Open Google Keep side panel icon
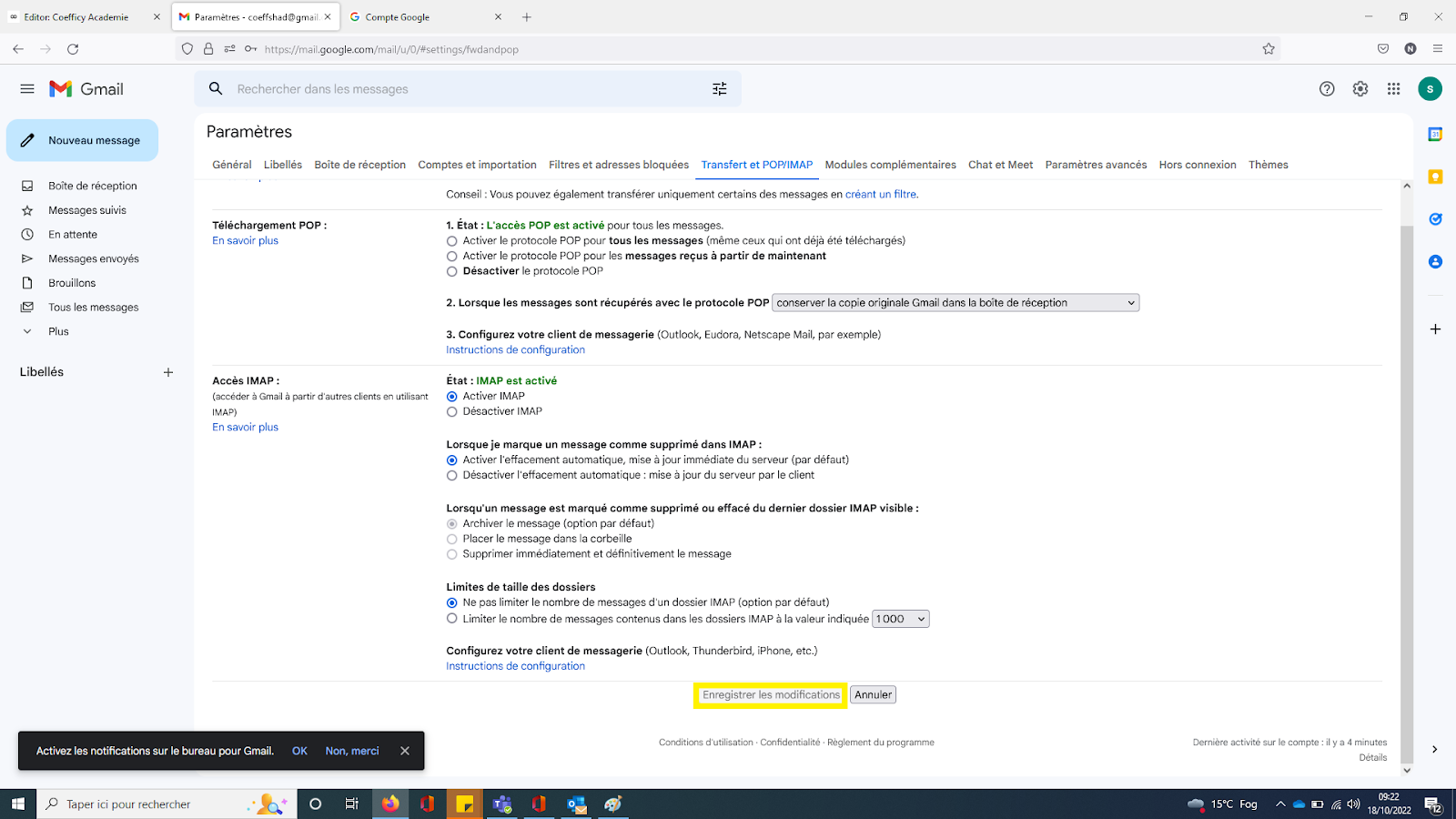 click(x=1435, y=177)
